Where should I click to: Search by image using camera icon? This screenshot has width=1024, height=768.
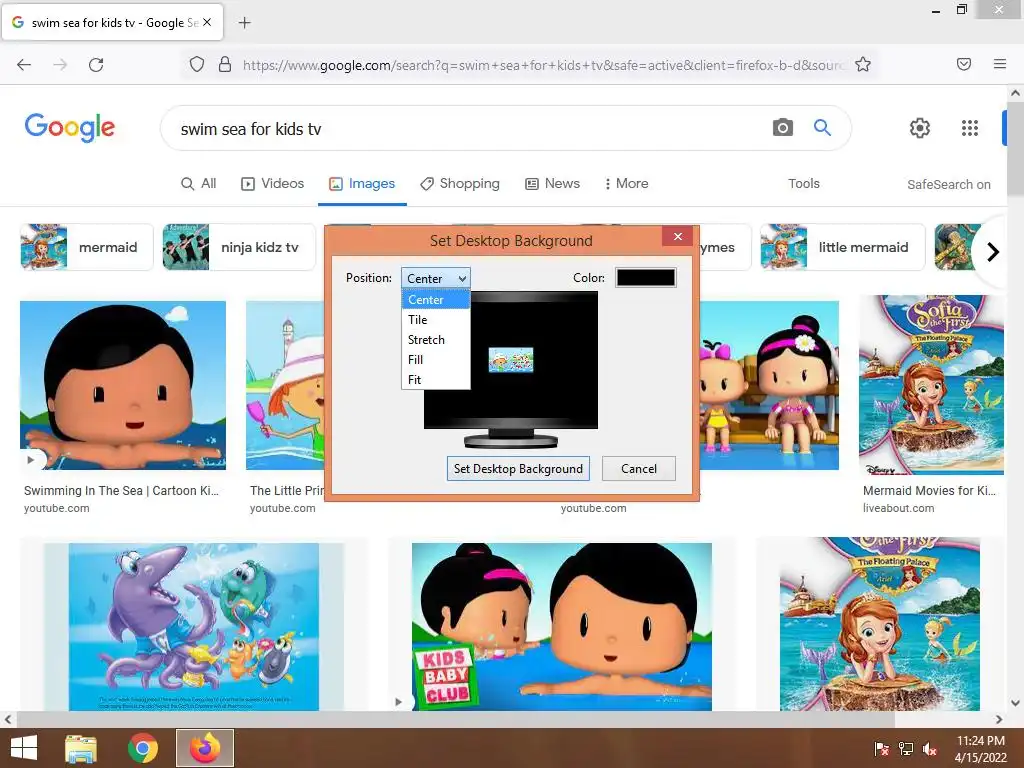(782, 127)
